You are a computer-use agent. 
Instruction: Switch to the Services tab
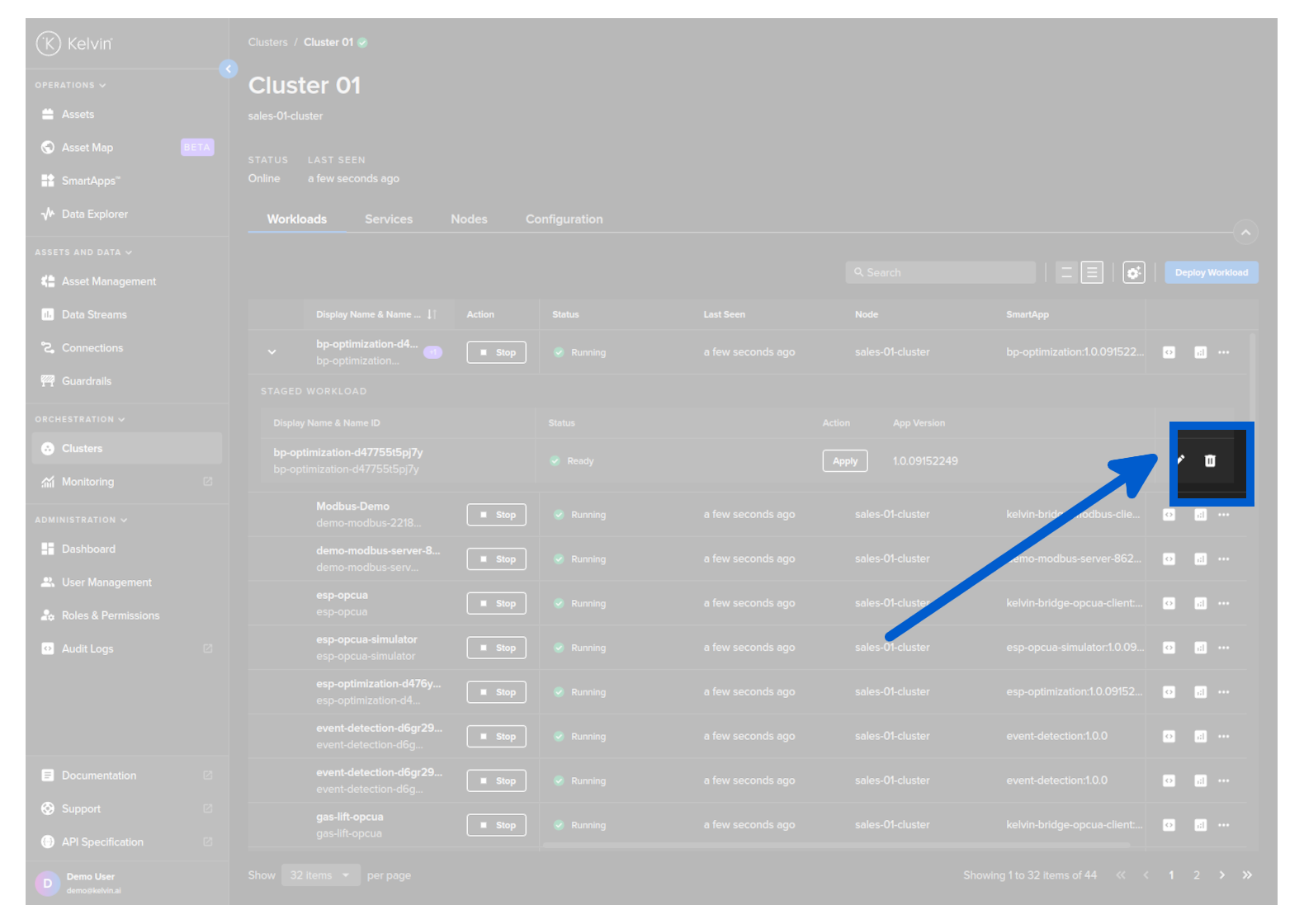click(388, 219)
